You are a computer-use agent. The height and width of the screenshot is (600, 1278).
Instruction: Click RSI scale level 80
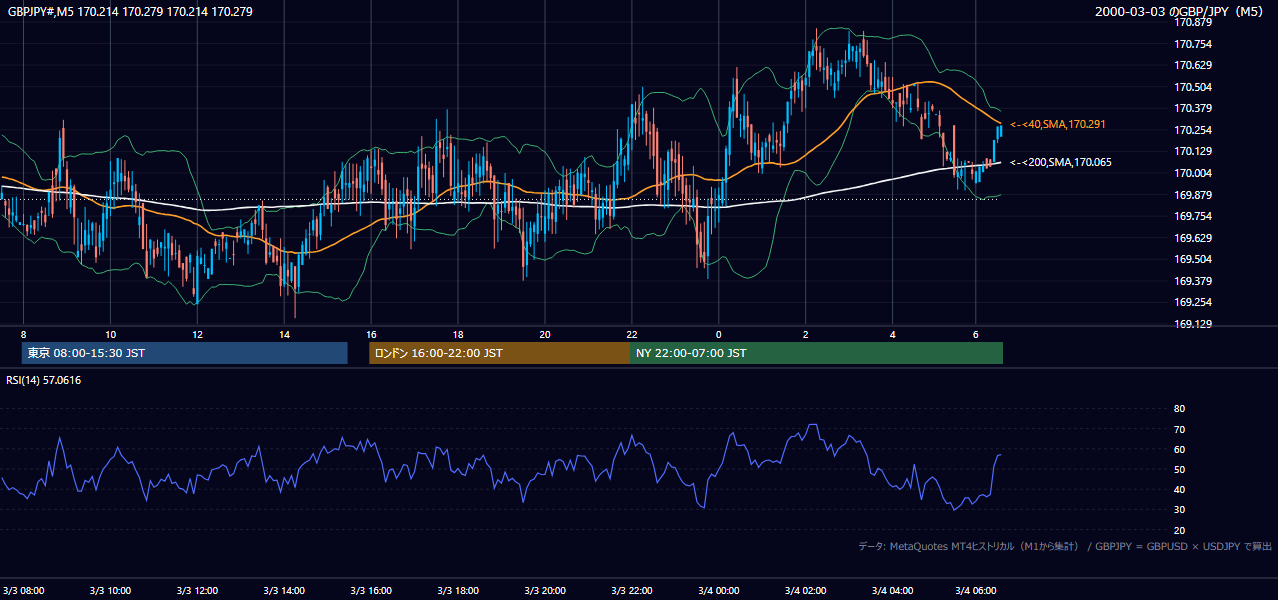click(1179, 409)
